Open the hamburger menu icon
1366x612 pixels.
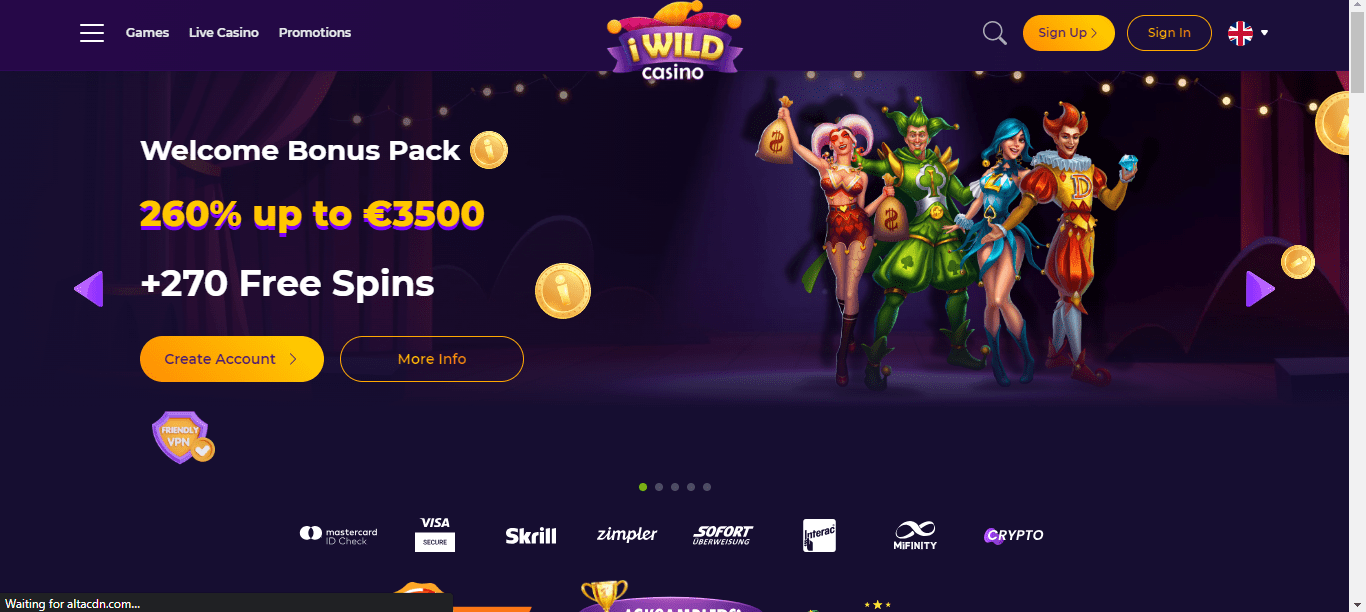92,33
